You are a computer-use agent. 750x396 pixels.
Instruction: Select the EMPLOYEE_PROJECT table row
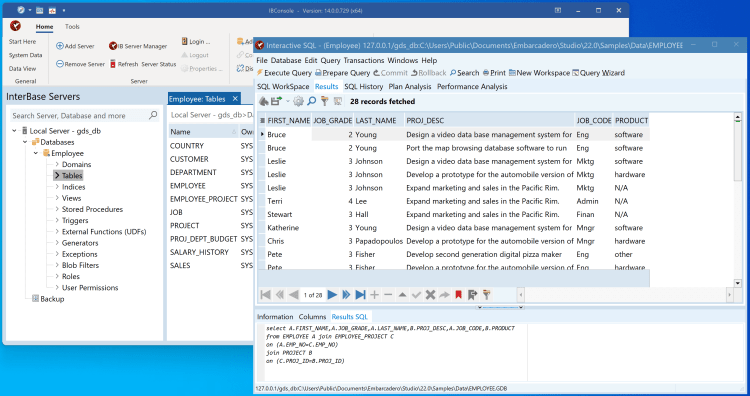click(x=204, y=199)
